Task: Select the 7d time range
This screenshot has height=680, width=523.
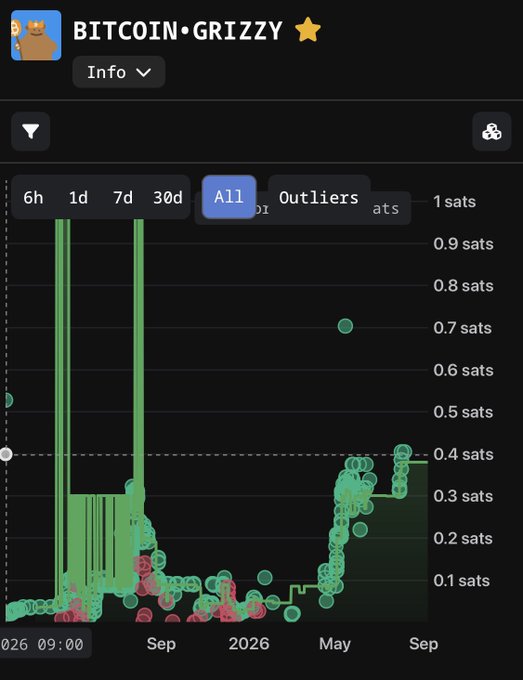Action: (123, 198)
